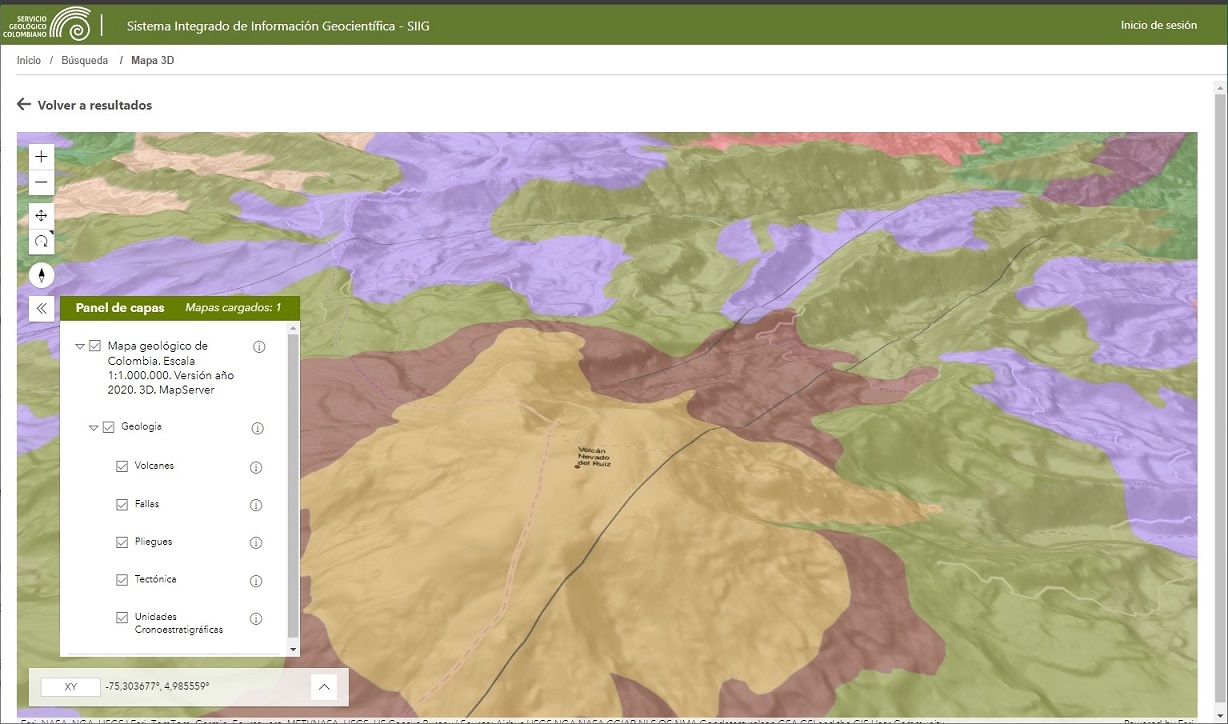Select the pan navigation tool

(41, 215)
